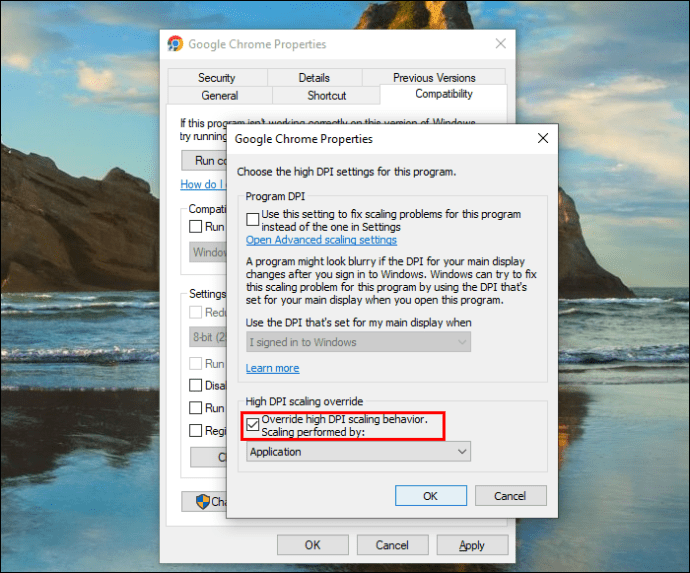
Task: Open the 'Windo...' compatibility dropdown in background window
Action: point(208,252)
